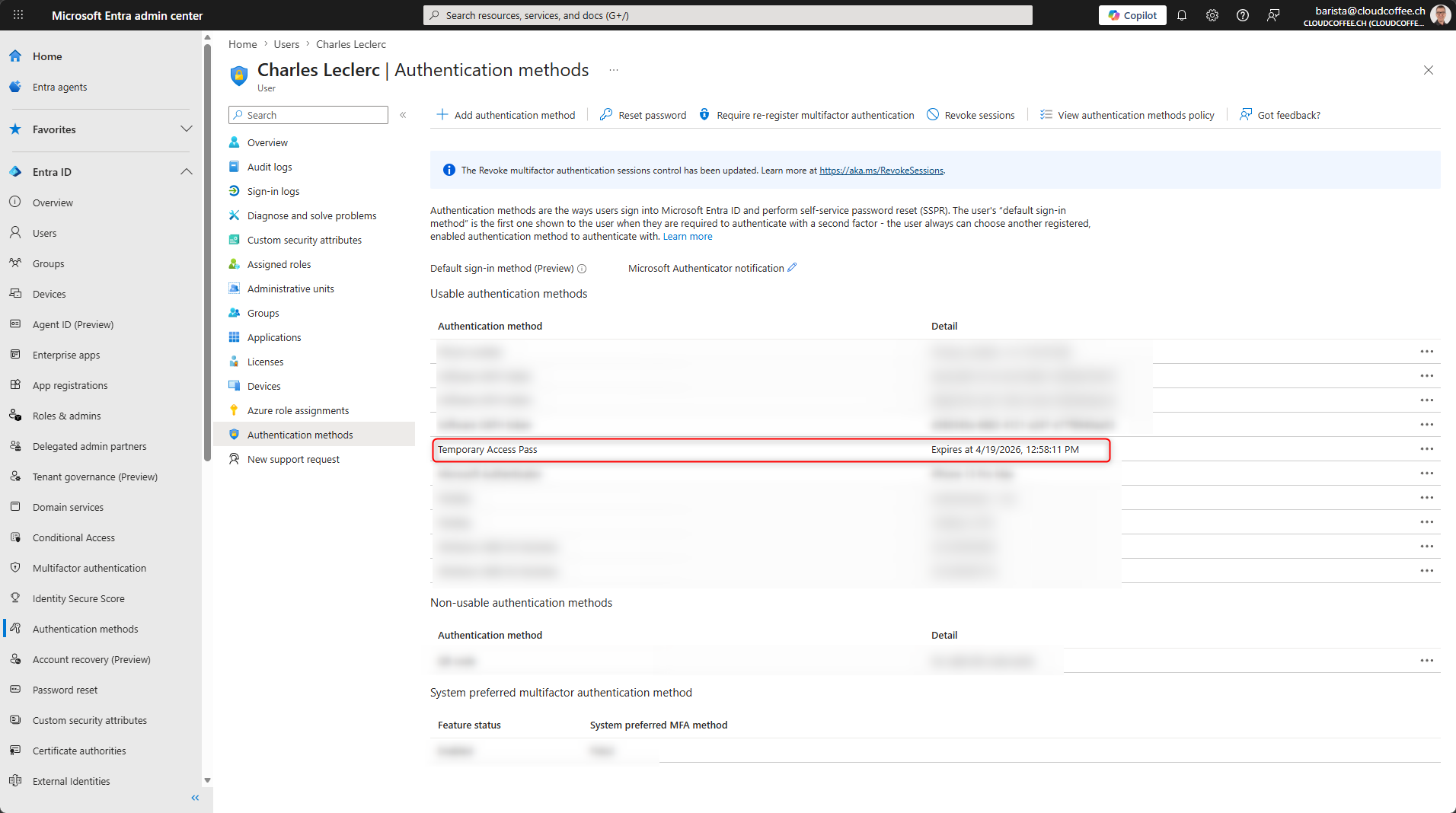
Task: Click the help question mark icon
Action: pyautogui.click(x=1243, y=15)
